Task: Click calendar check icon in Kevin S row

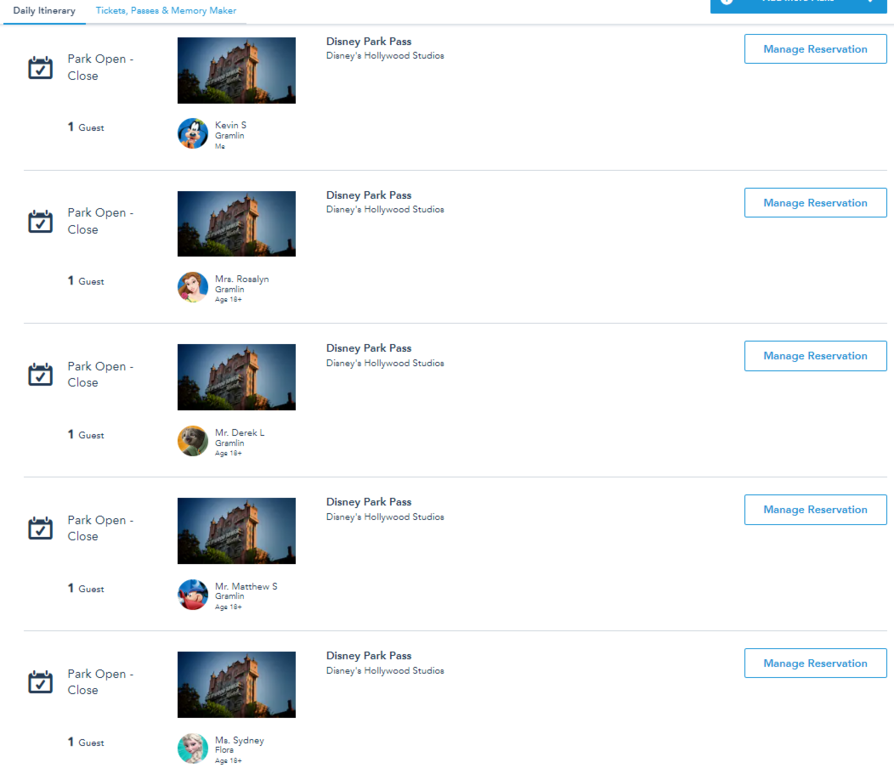Action: [40, 67]
